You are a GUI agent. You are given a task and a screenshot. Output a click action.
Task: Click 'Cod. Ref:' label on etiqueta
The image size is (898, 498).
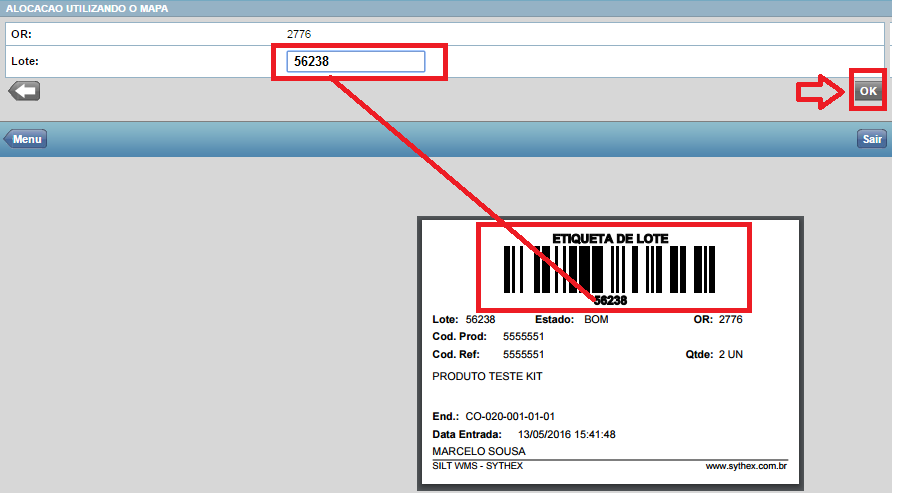(x=456, y=354)
